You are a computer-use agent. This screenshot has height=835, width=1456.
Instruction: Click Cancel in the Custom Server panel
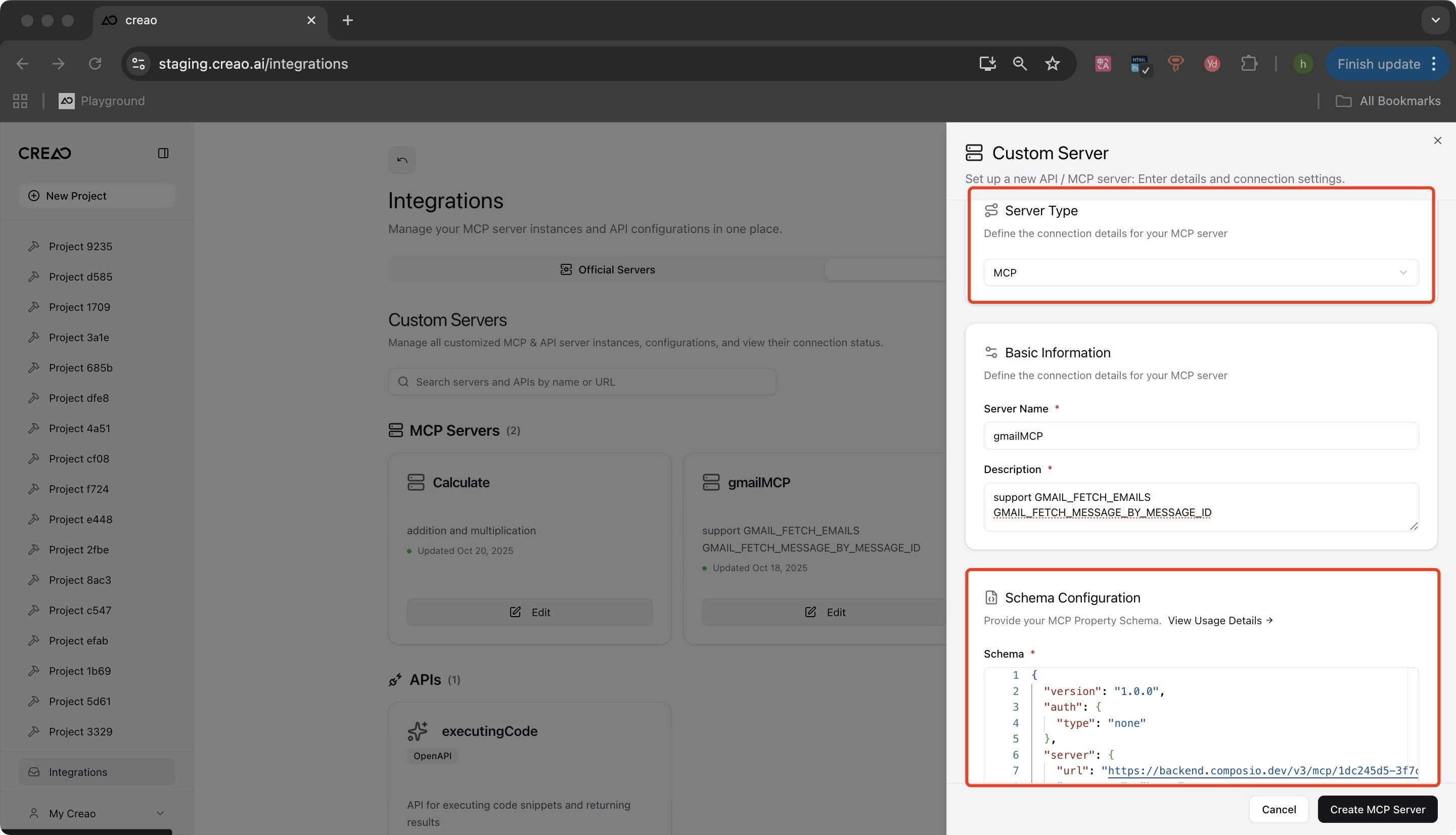(x=1278, y=809)
